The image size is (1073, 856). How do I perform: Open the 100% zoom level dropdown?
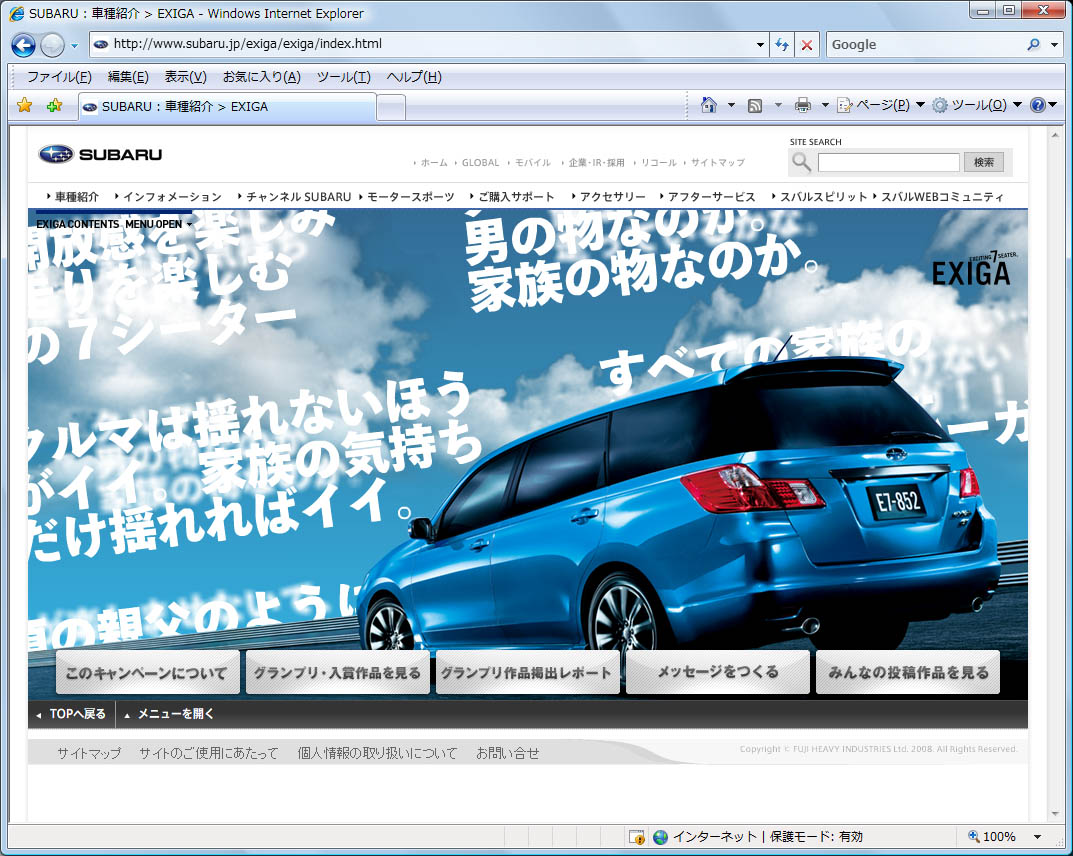(1038, 837)
